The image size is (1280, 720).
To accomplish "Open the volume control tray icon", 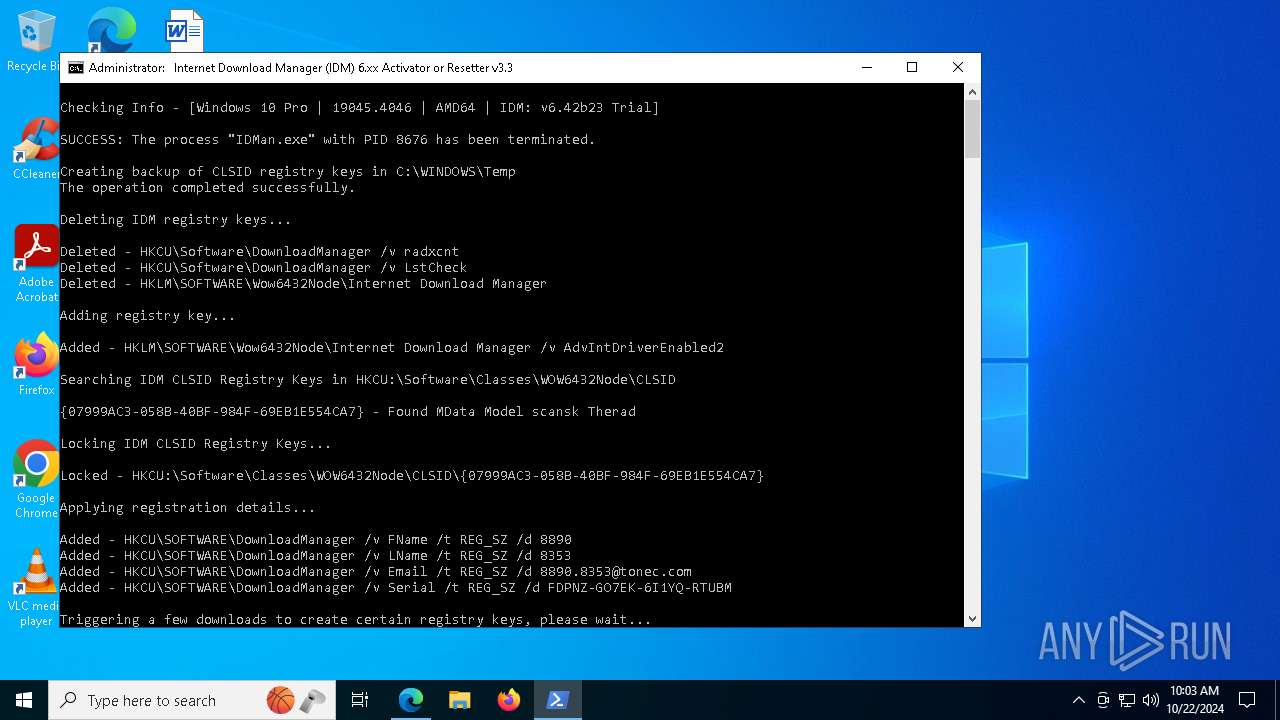I will coord(1151,700).
